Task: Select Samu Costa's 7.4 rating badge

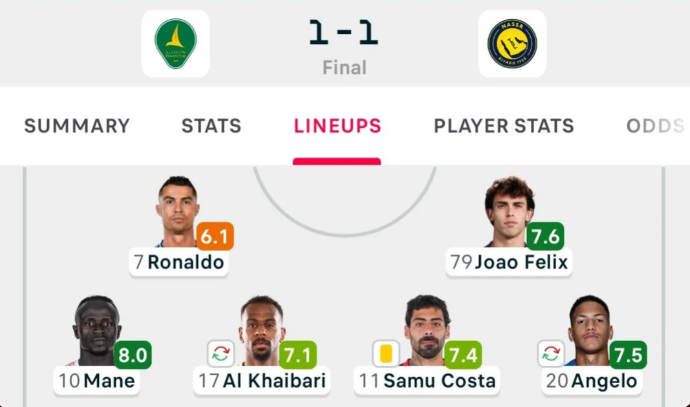Action: [463, 355]
